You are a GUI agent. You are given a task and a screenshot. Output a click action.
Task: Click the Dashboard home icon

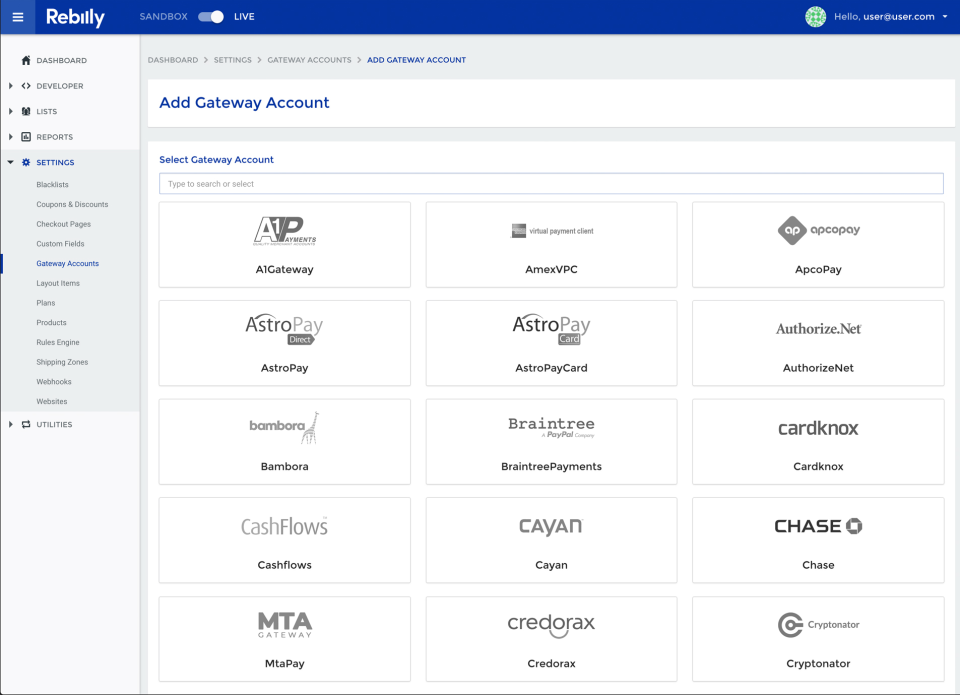point(26,60)
